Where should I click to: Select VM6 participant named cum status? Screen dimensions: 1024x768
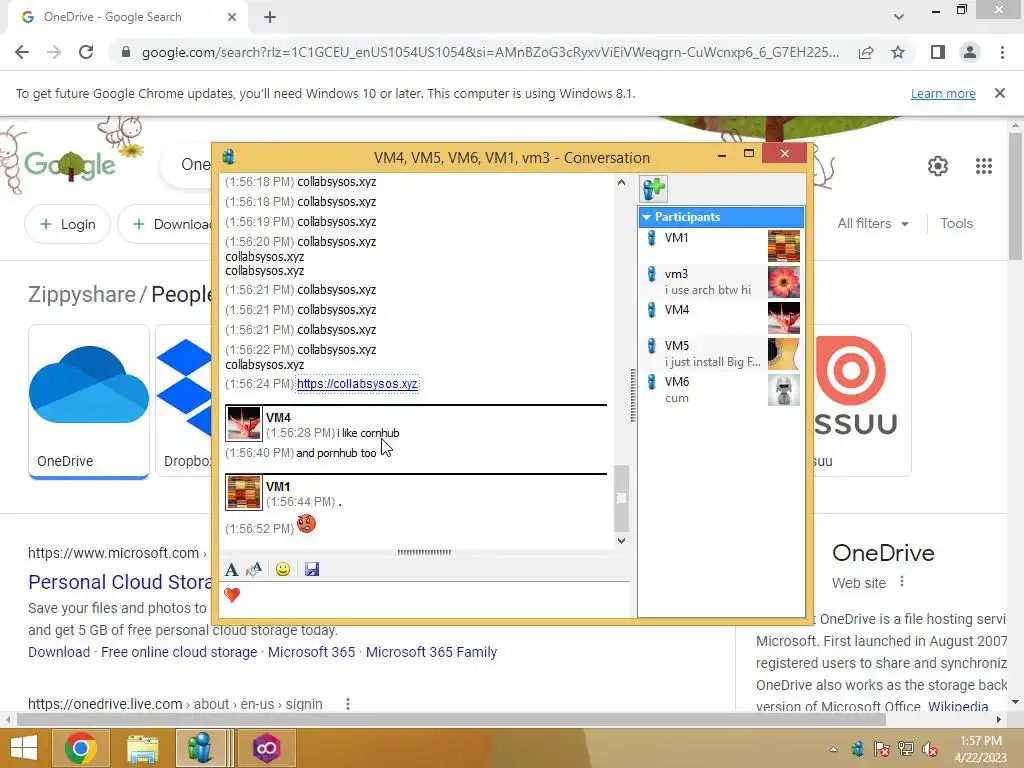pyautogui.click(x=721, y=389)
